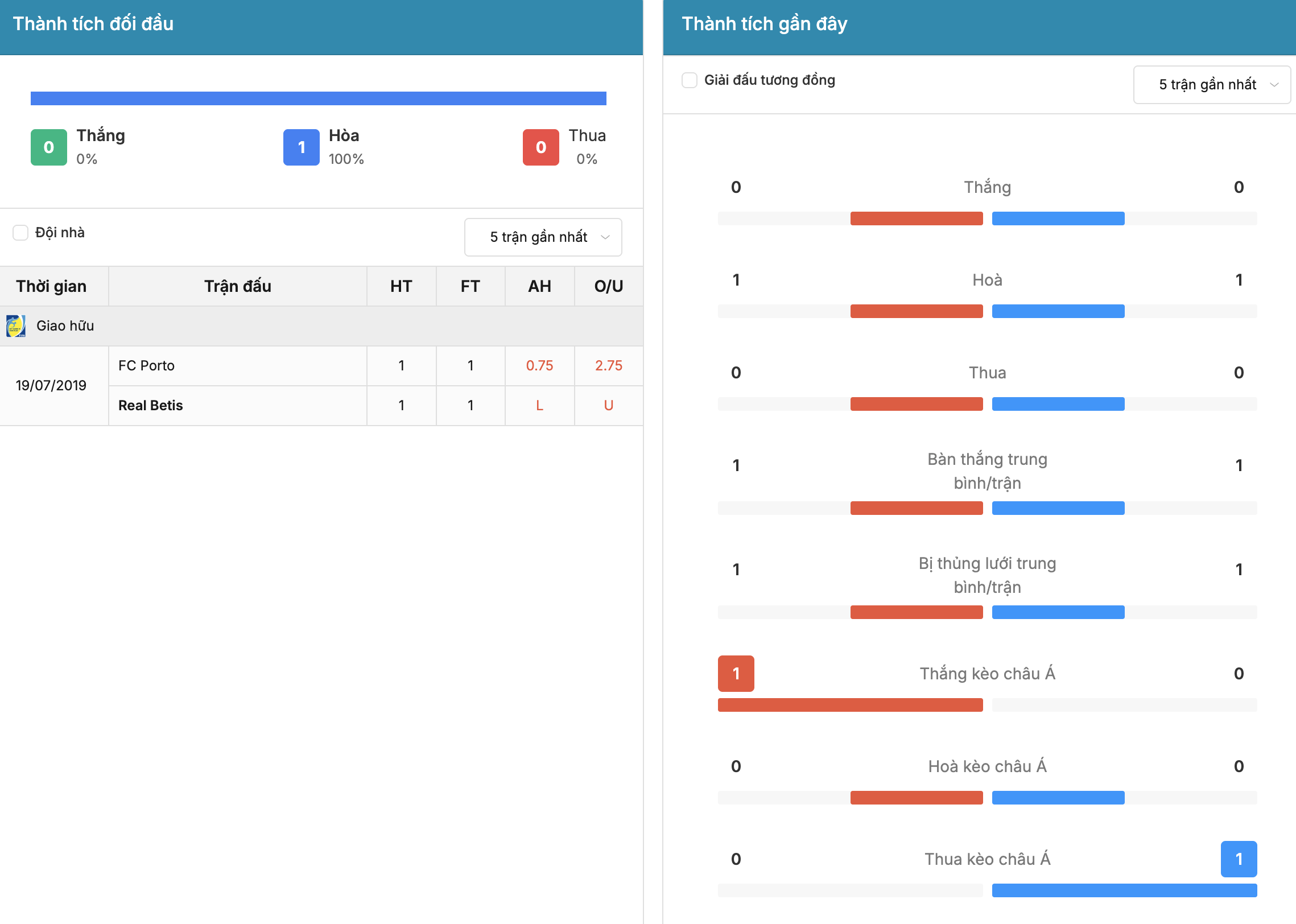Click the 2.75 over/under value
Viewport: 1296px width, 924px height.
click(x=609, y=366)
